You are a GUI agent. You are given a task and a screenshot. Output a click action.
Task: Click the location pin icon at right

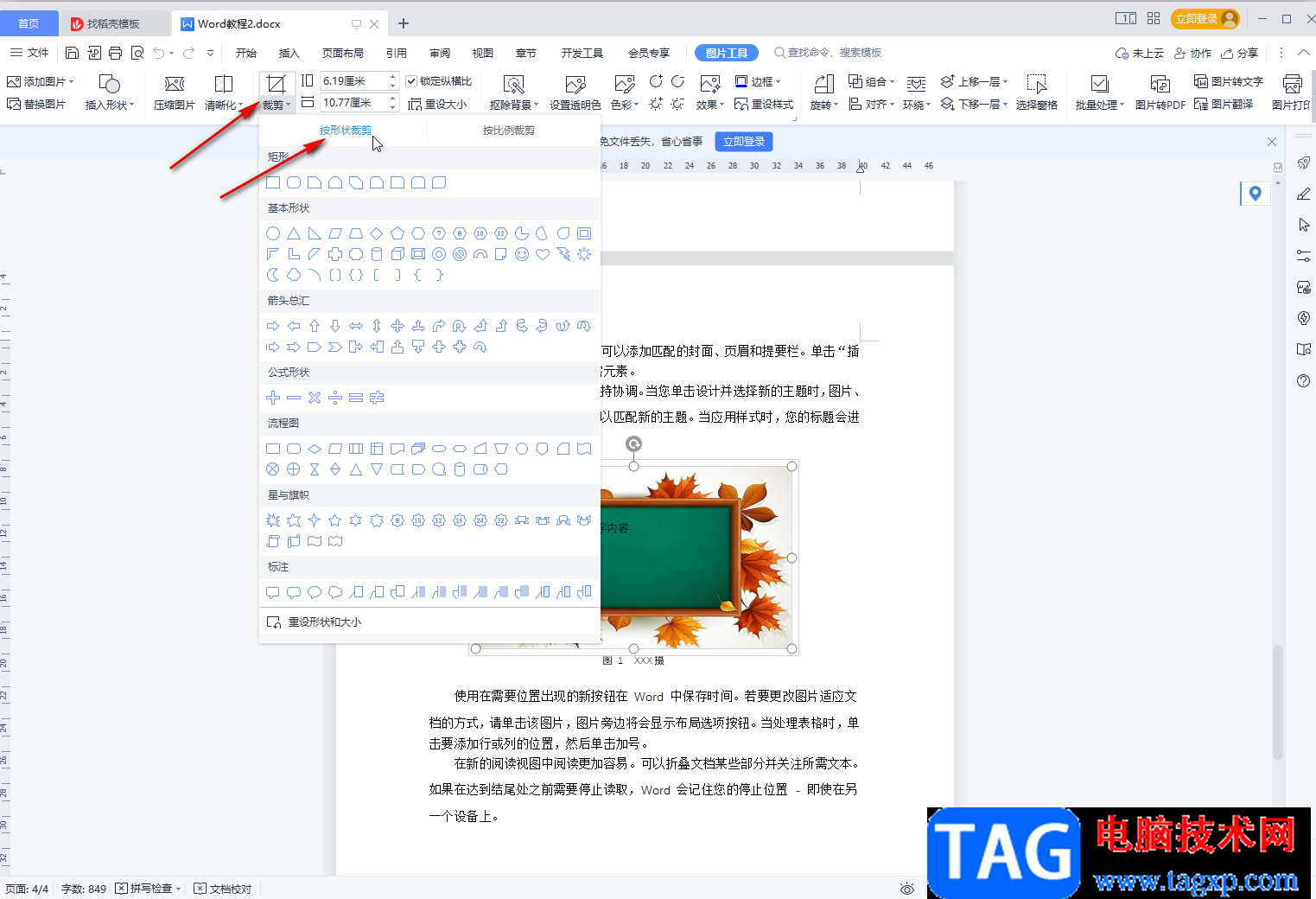pyautogui.click(x=1256, y=194)
